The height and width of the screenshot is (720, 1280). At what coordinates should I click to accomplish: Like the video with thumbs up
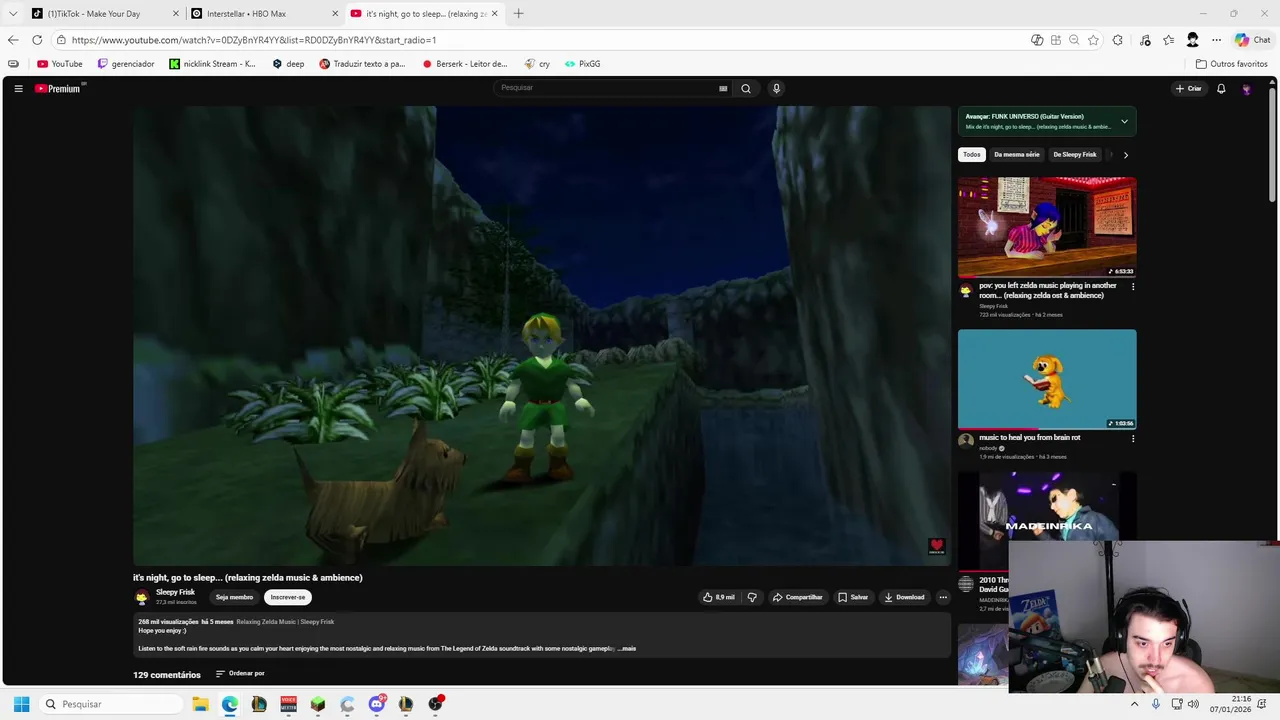pos(718,597)
